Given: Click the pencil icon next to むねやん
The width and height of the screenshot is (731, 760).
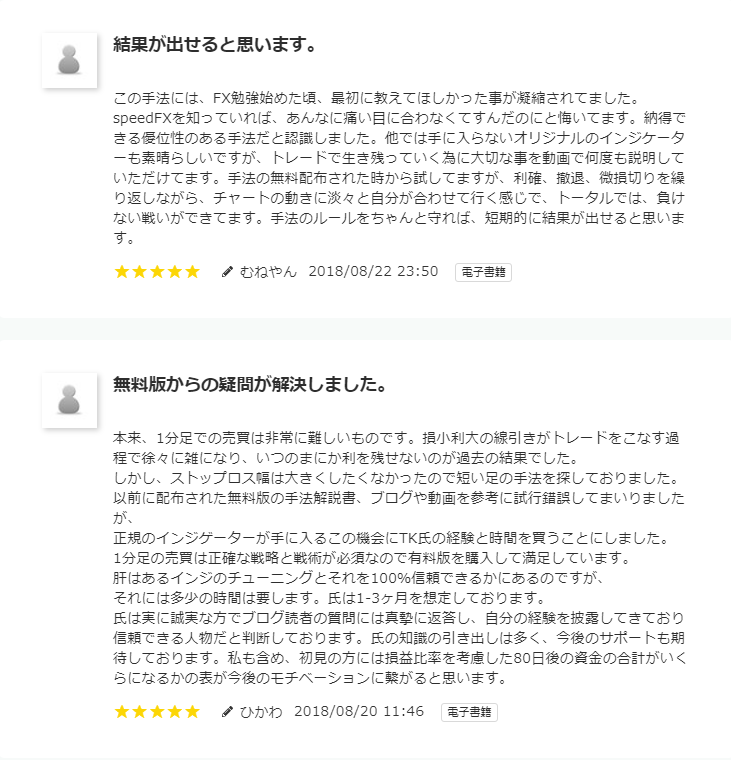Looking at the screenshot, I should click(227, 272).
